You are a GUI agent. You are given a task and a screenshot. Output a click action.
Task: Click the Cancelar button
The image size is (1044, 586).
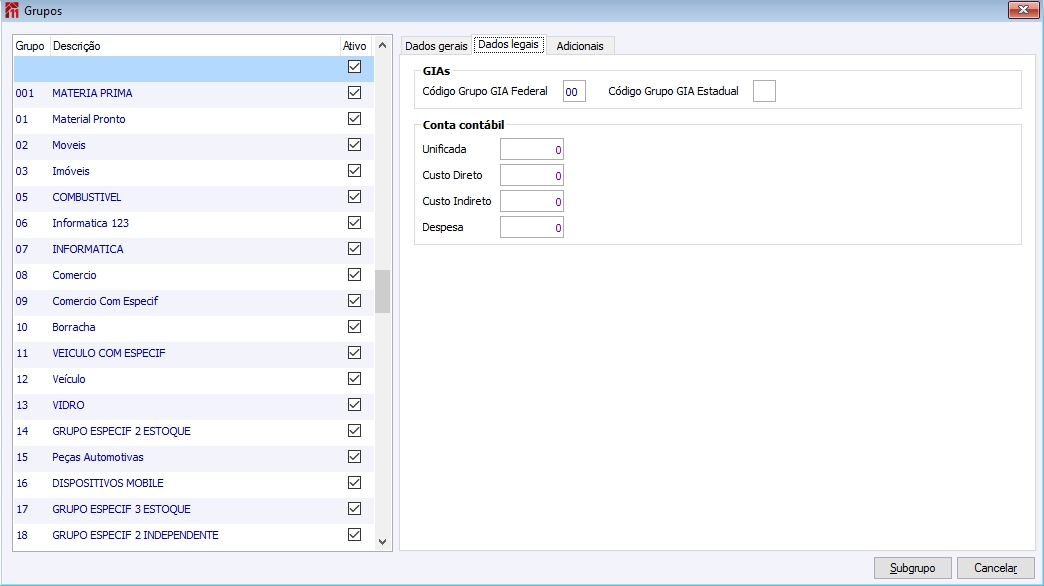point(995,568)
